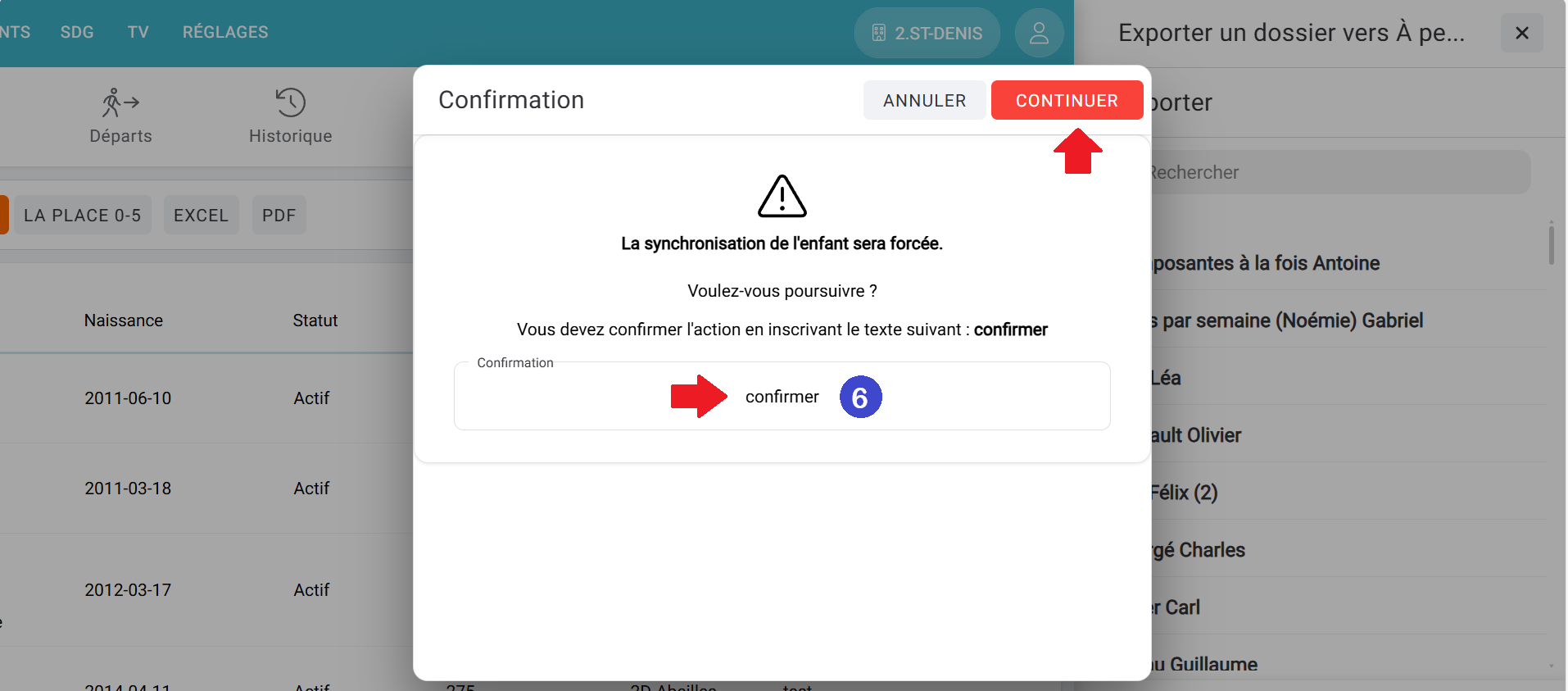The width and height of the screenshot is (1568, 691).
Task: Close the export dossier panel
Action: tap(1521, 33)
